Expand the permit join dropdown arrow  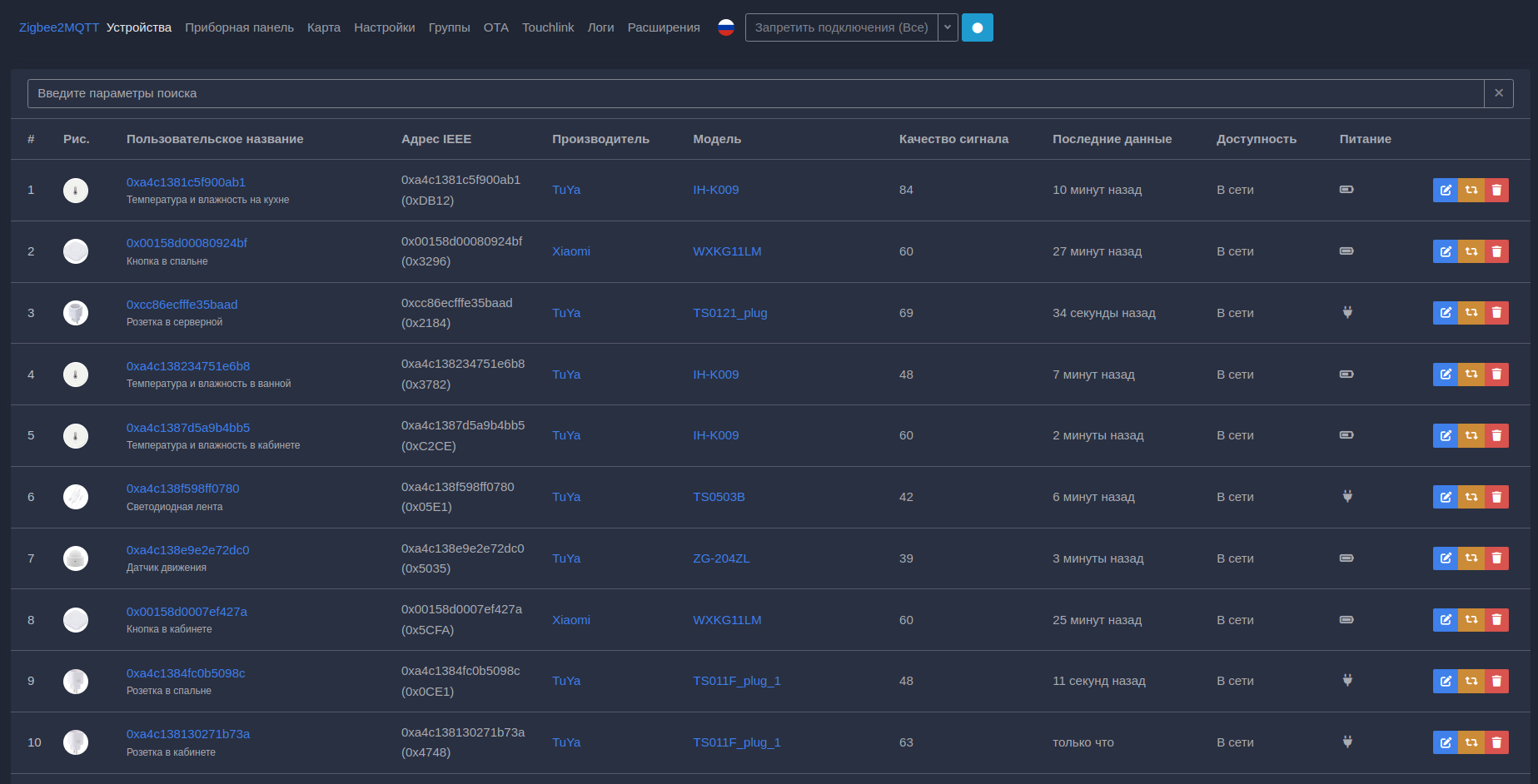click(948, 27)
